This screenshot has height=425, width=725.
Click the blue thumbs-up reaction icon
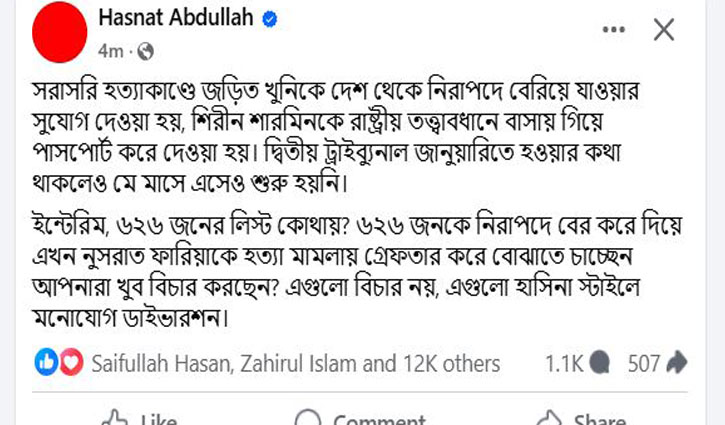point(46,363)
